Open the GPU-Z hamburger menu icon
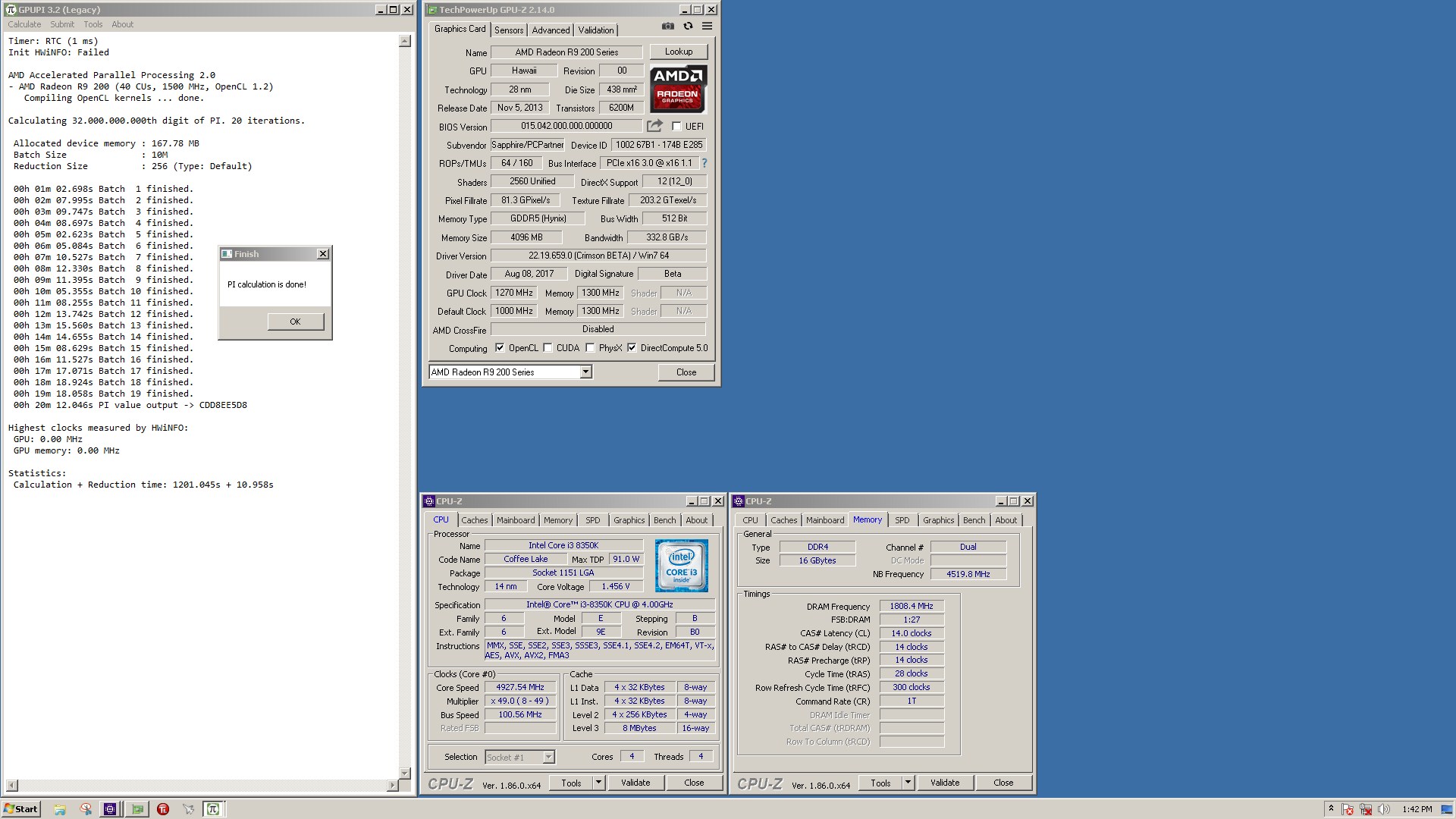The width and height of the screenshot is (1456, 819). click(x=707, y=27)
